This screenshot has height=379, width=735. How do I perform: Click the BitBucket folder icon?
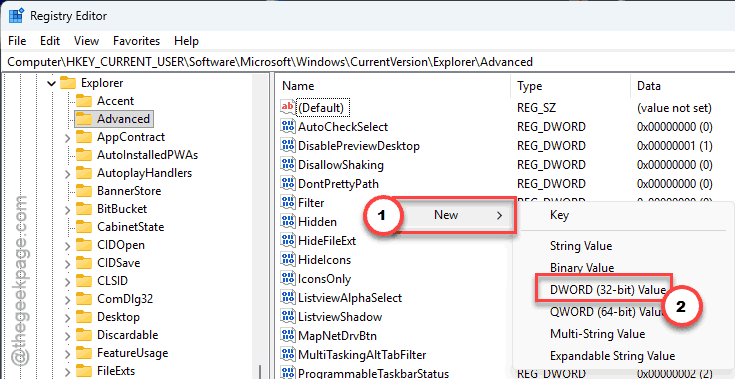(x=84, y=209)
